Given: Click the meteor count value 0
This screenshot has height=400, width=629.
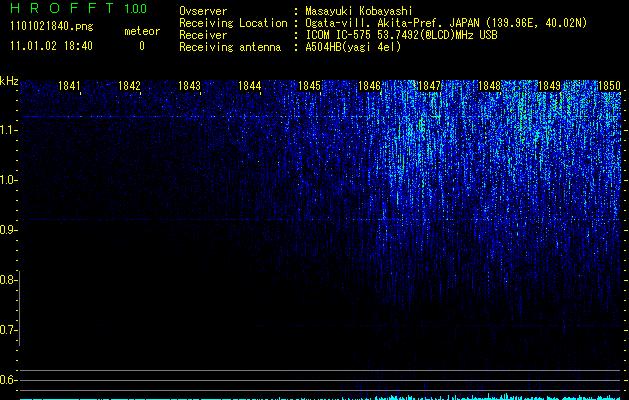Looking at the screenshot, I should [142, 46].
